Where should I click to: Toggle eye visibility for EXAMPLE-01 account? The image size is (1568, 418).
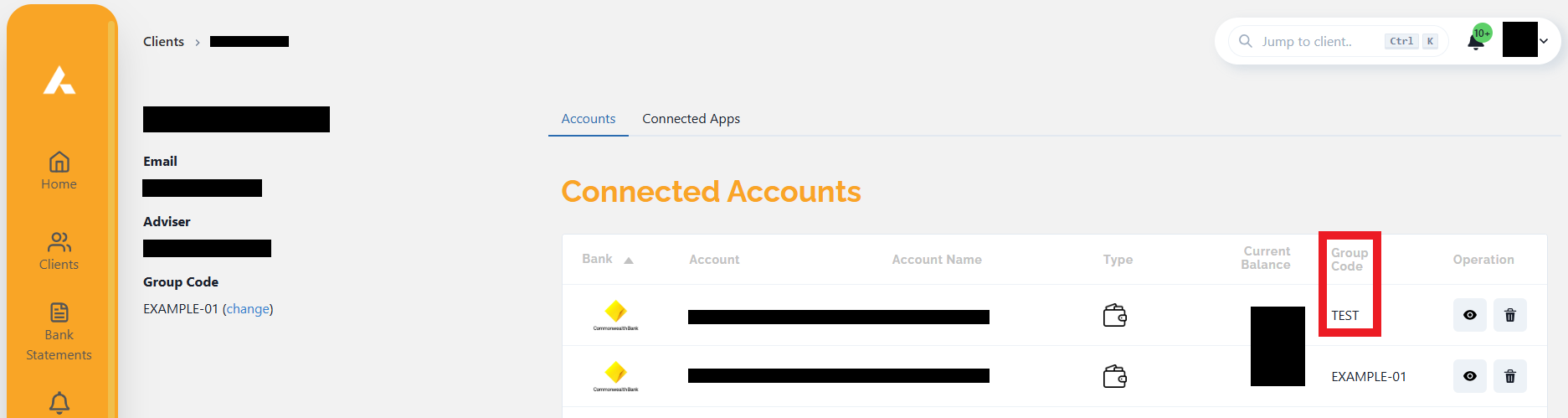pyautogui.click(x=1469, y=377)
